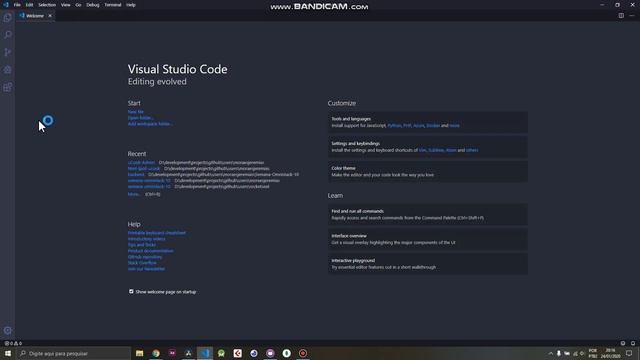Click 'more' link in Tools and languages
This screenshot has height=360, width=640.
tap(454, 126)
